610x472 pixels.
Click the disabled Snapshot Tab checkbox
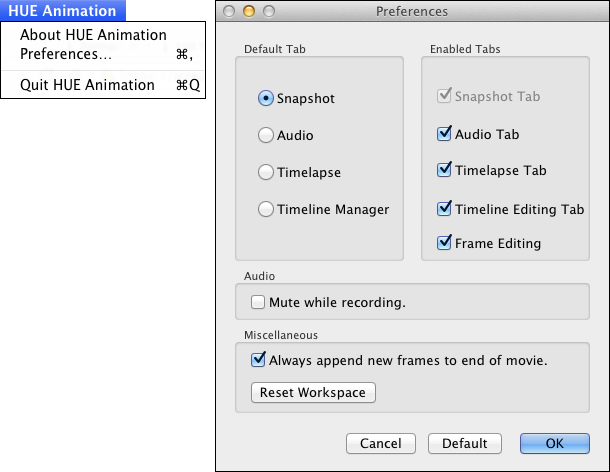(x=444, y=96)
